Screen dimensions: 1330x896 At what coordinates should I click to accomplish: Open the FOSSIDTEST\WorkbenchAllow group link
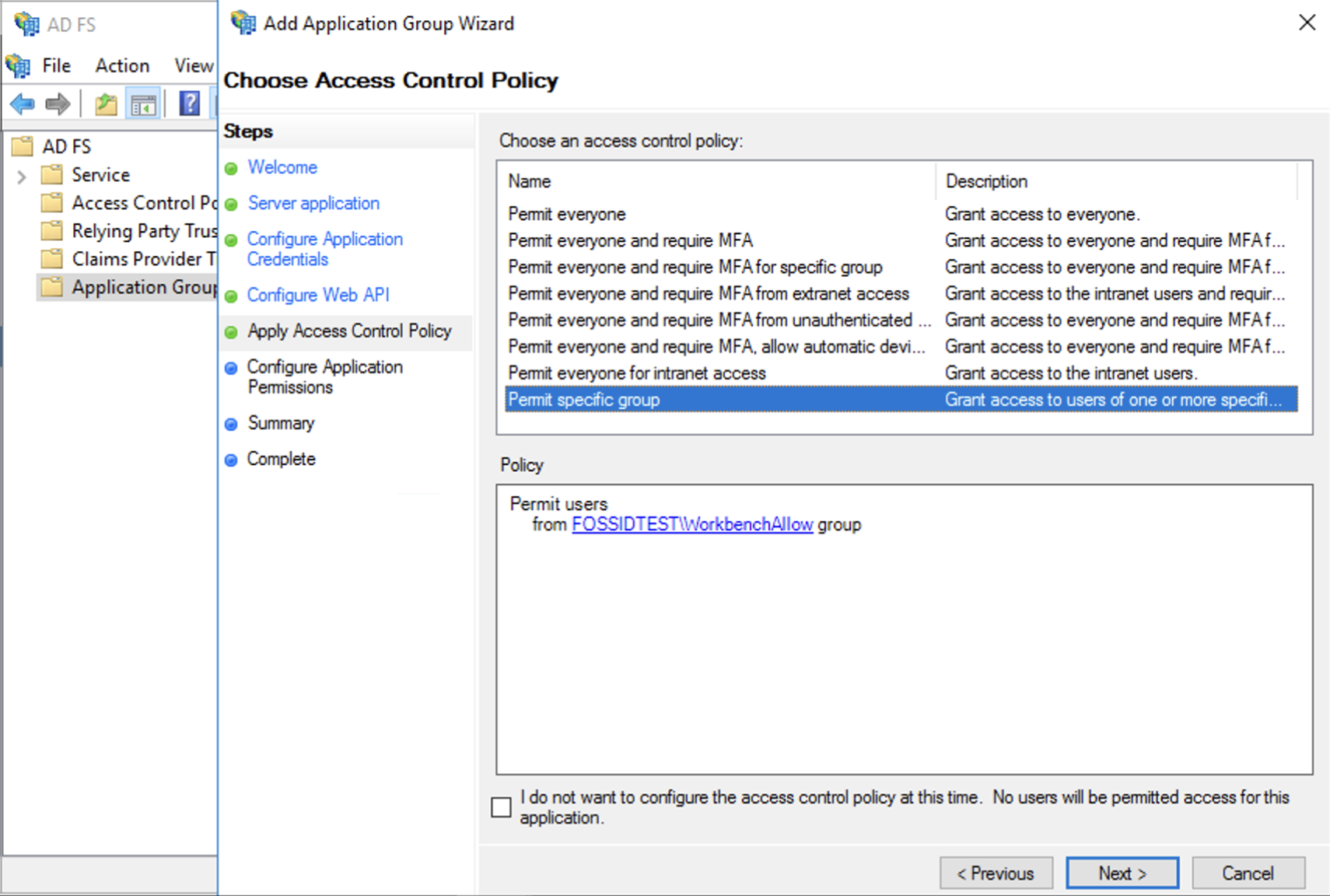[x=692, y=524]
